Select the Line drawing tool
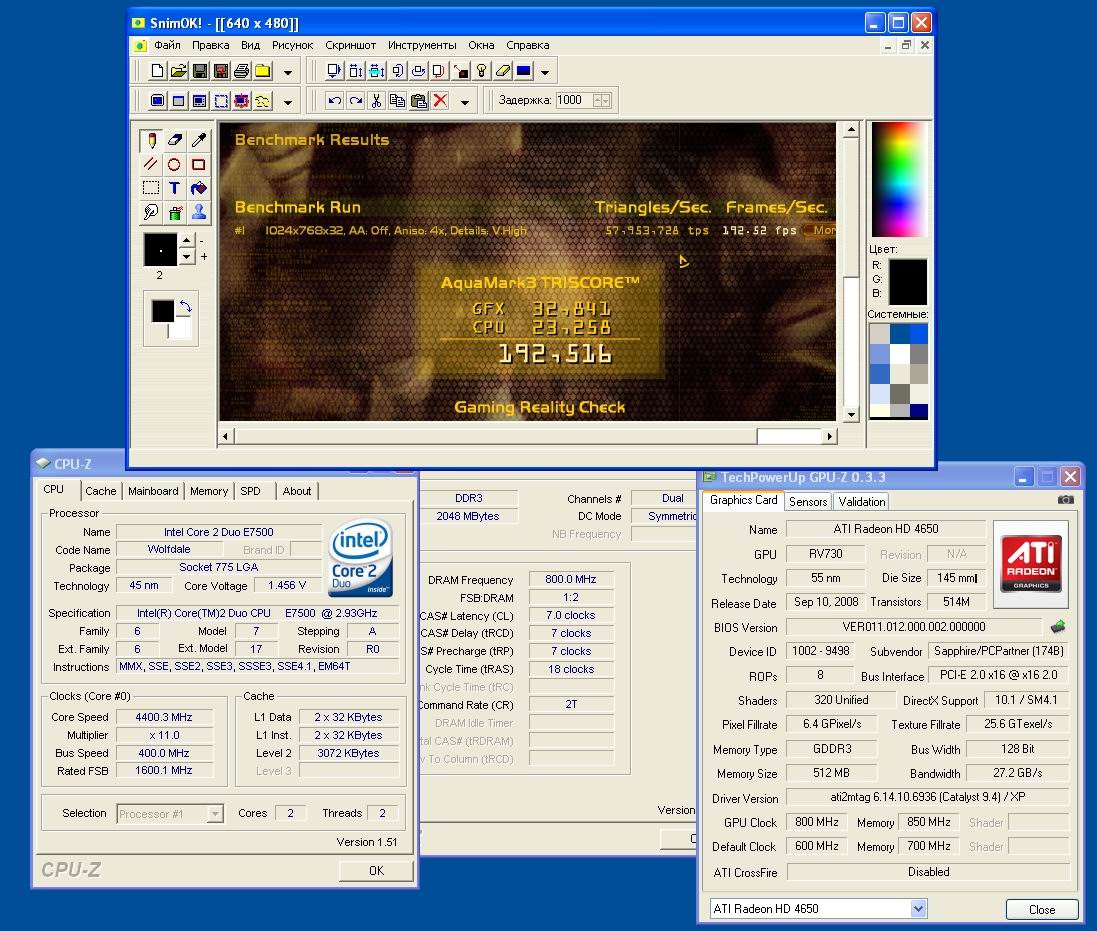Screen dimensions: 1097x931 (150, 164)
